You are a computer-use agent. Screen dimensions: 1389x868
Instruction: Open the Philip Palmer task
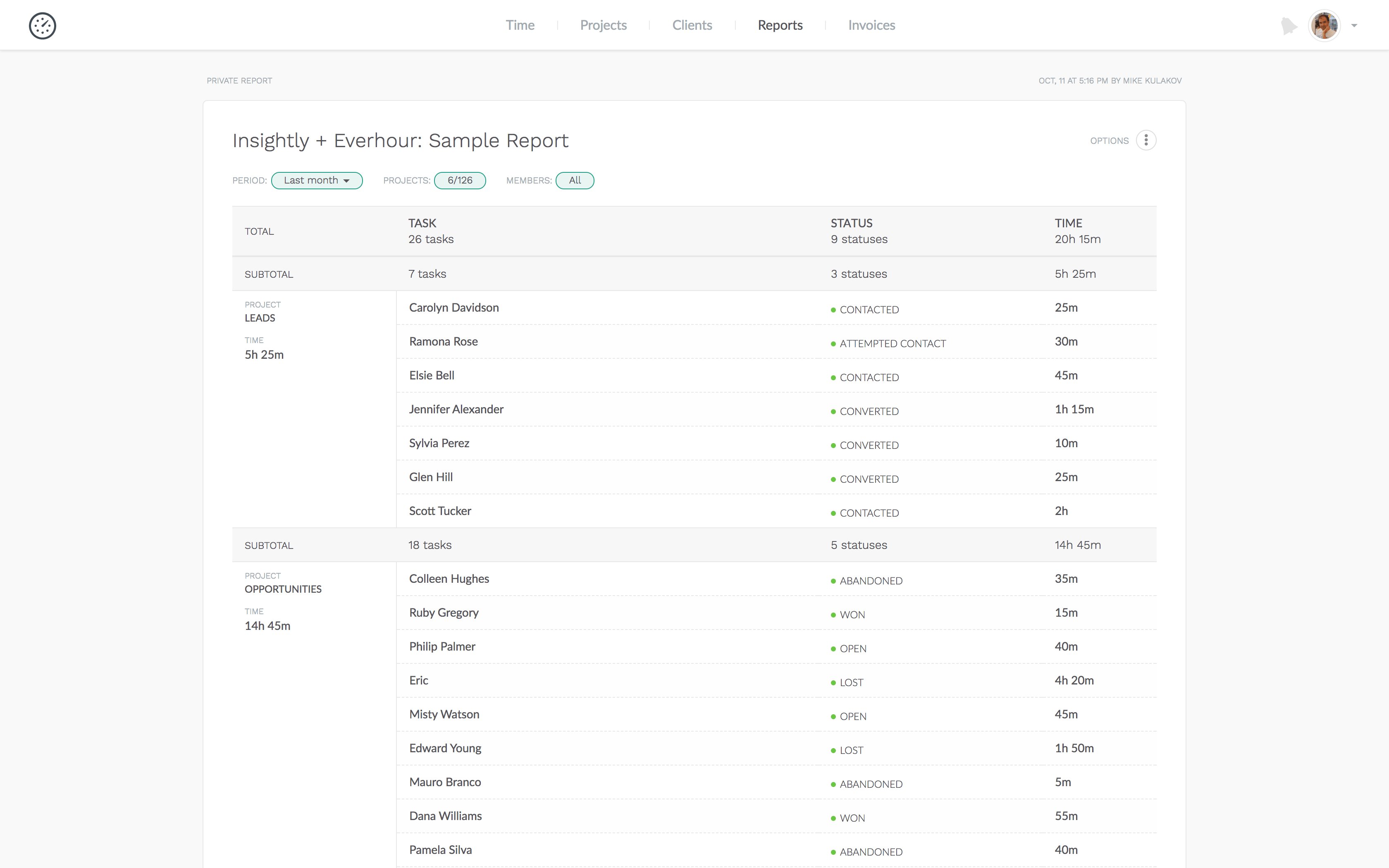pos(442,646)
